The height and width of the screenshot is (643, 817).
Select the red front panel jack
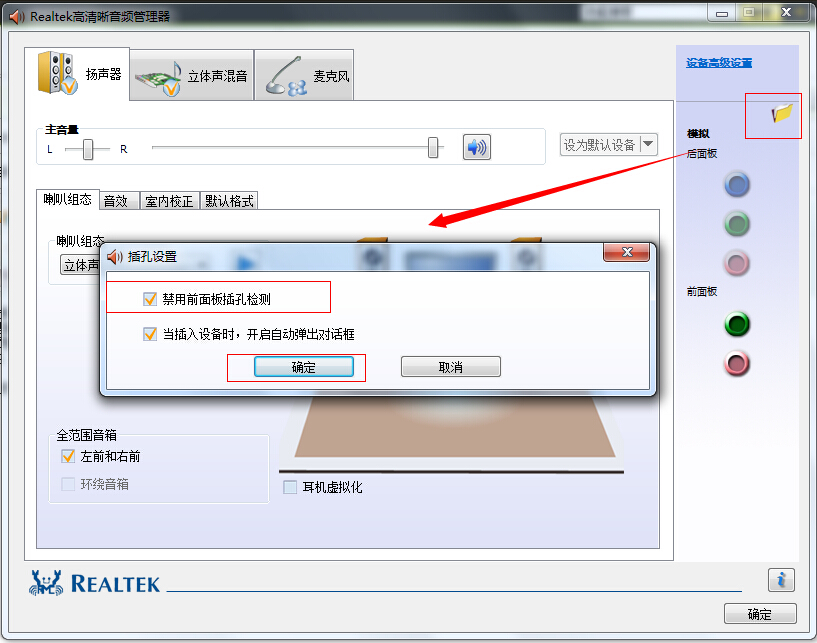pos(737,363)
